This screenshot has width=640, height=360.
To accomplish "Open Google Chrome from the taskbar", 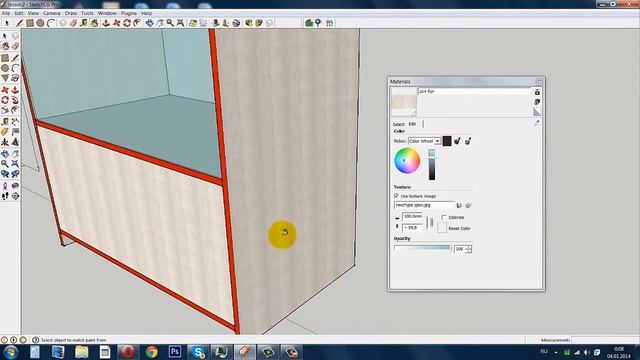I will point(152,352).
